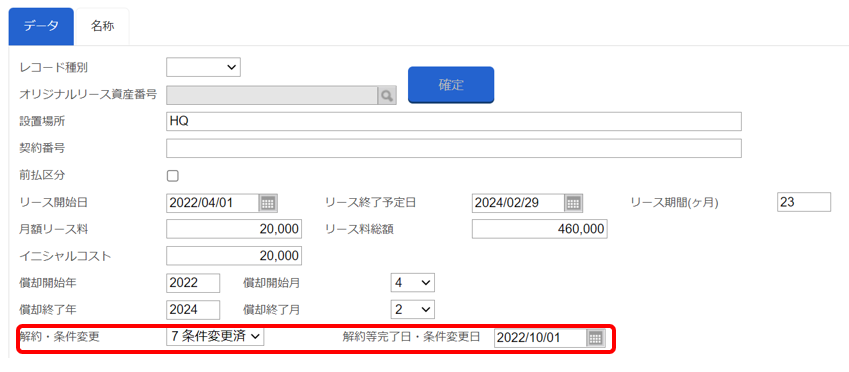The height and width of the screenshot is (372, 849).
Task: Click the 月額リース料 label
Action: click(x=54, y=230)
